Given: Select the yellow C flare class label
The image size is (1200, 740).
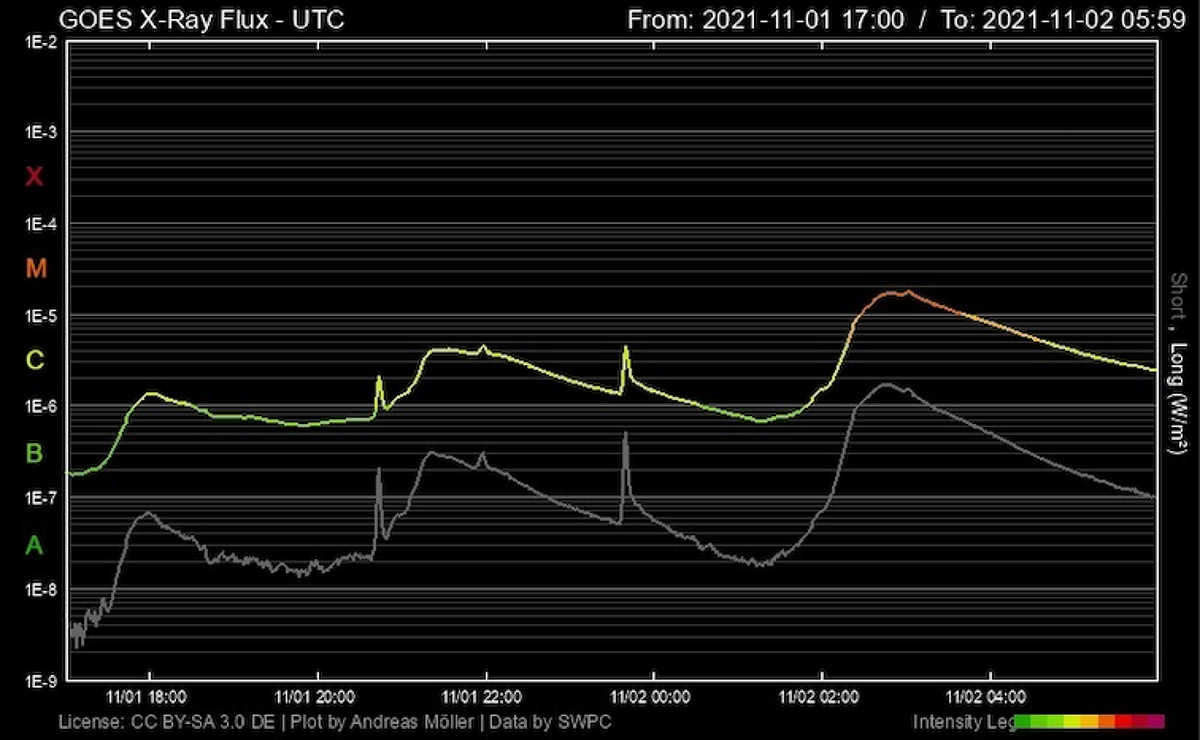Looking at the screenshot, I should 34,361.
